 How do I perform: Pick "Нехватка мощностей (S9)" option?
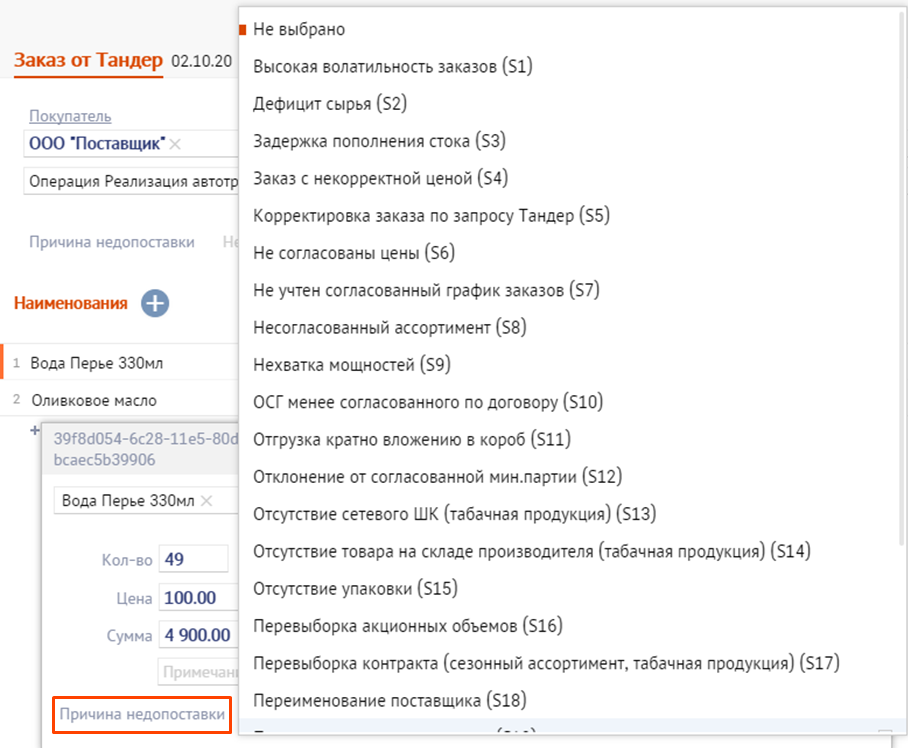(352, 364)
